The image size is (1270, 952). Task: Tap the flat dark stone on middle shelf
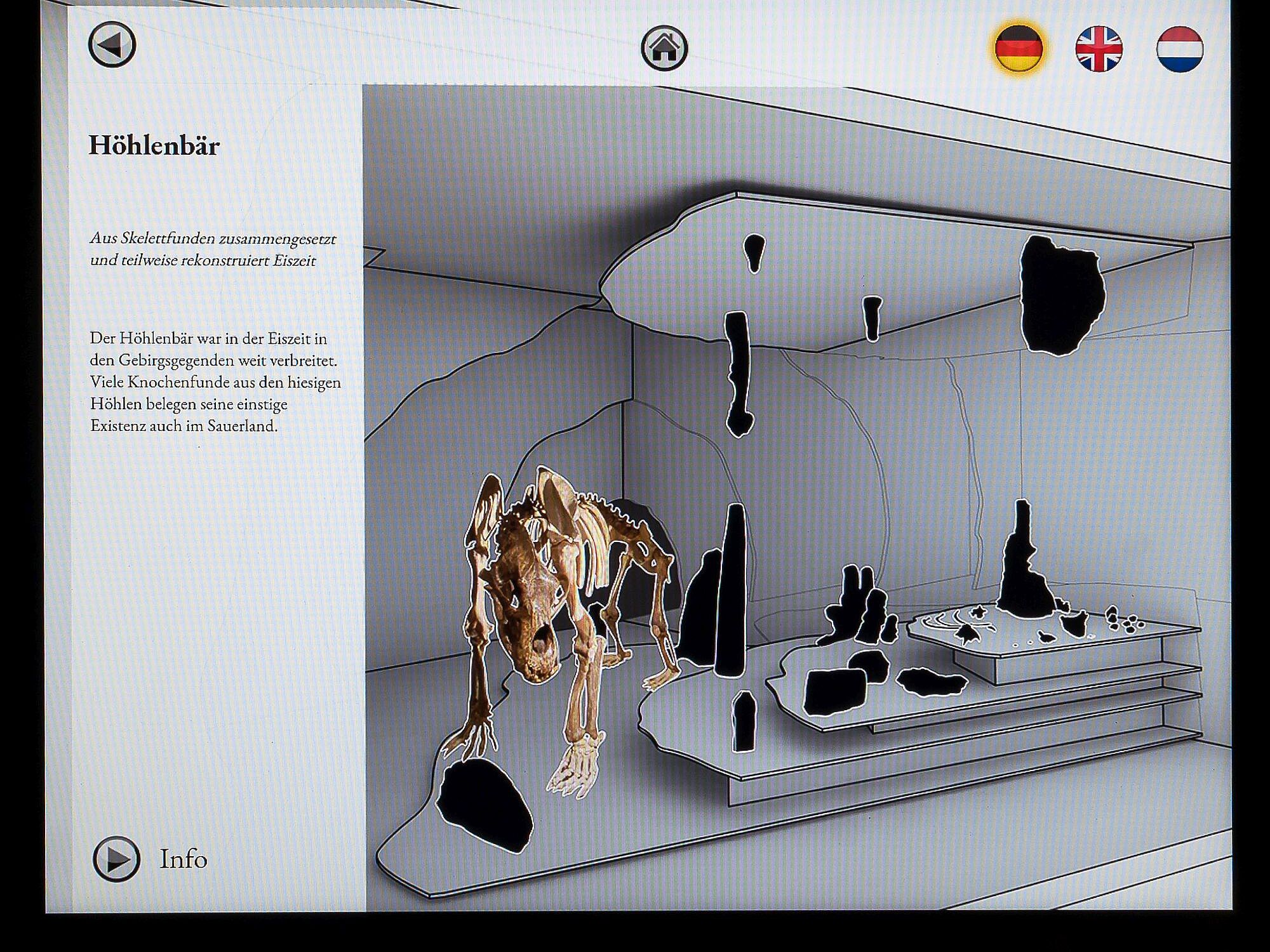(x=930, y=681)
